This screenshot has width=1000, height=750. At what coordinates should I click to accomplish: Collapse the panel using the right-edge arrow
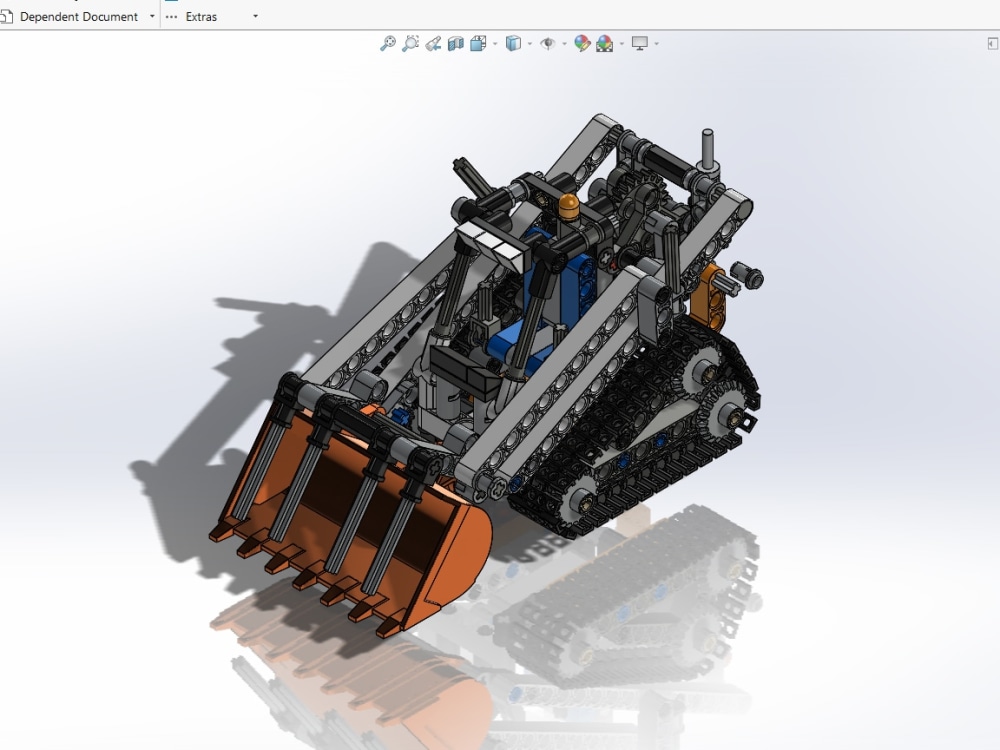991,44
